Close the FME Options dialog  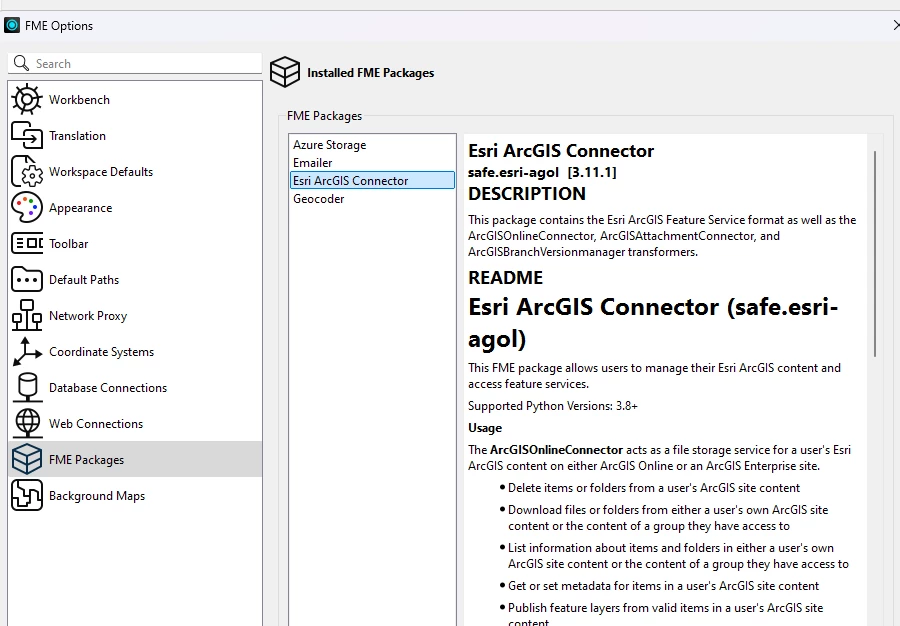tap(895, 25)
